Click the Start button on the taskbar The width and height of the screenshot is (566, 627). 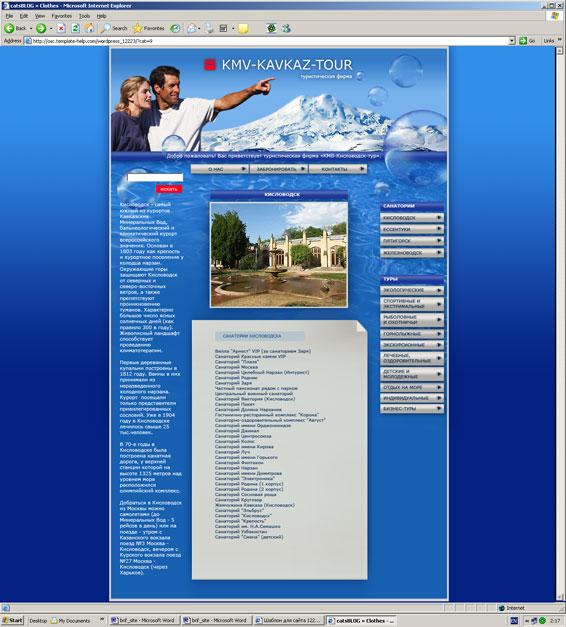tap(12, 620)
